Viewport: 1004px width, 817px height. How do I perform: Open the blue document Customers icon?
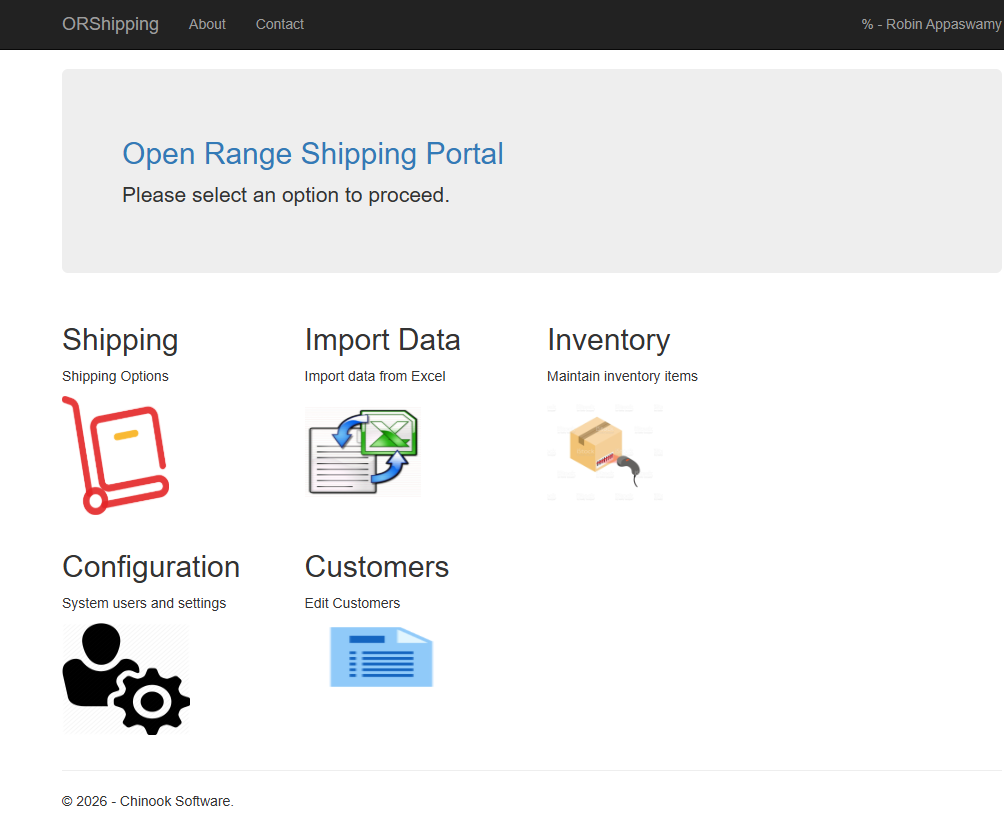click(382, 657)
